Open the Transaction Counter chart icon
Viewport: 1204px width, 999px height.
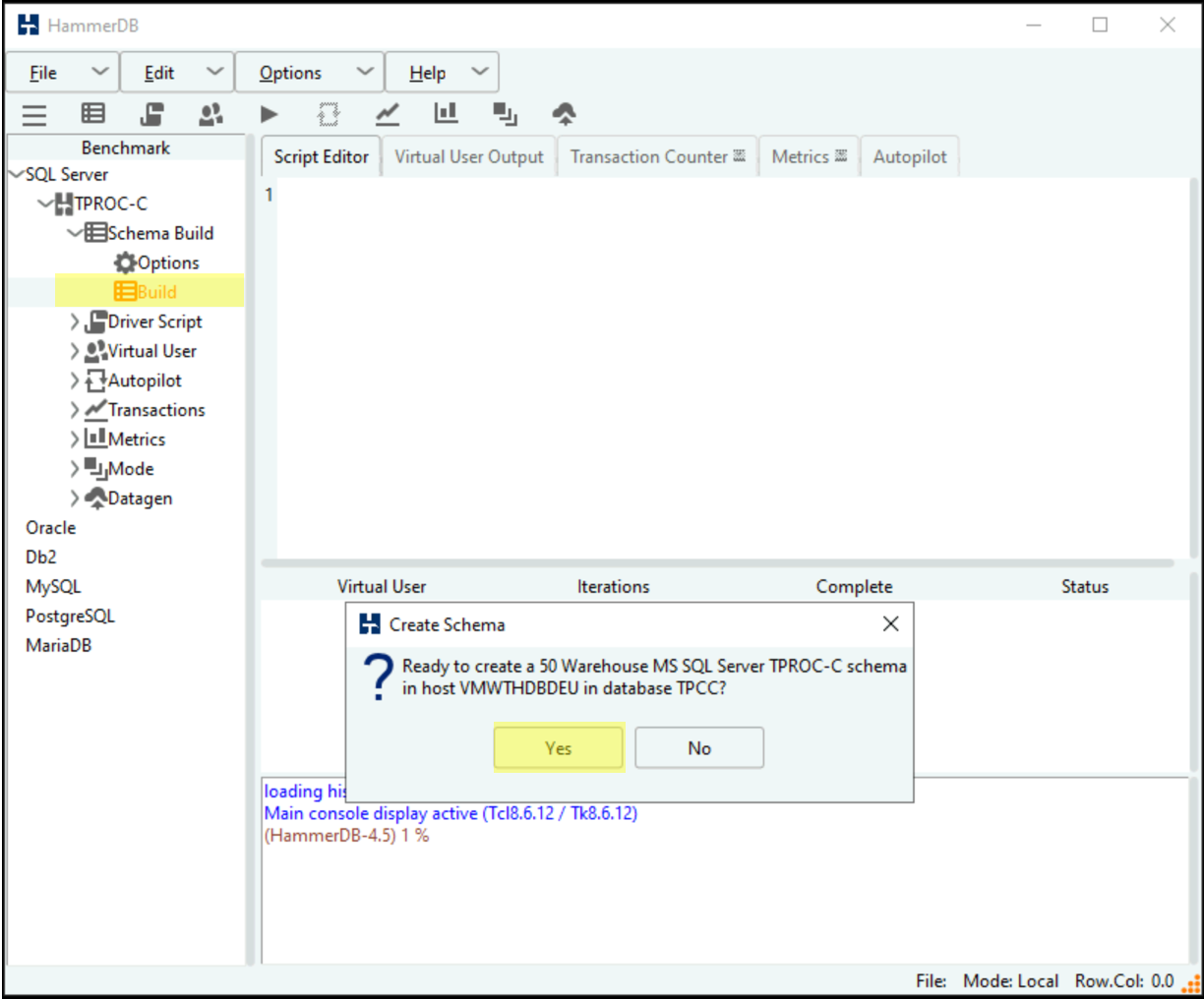coord(388,115)
